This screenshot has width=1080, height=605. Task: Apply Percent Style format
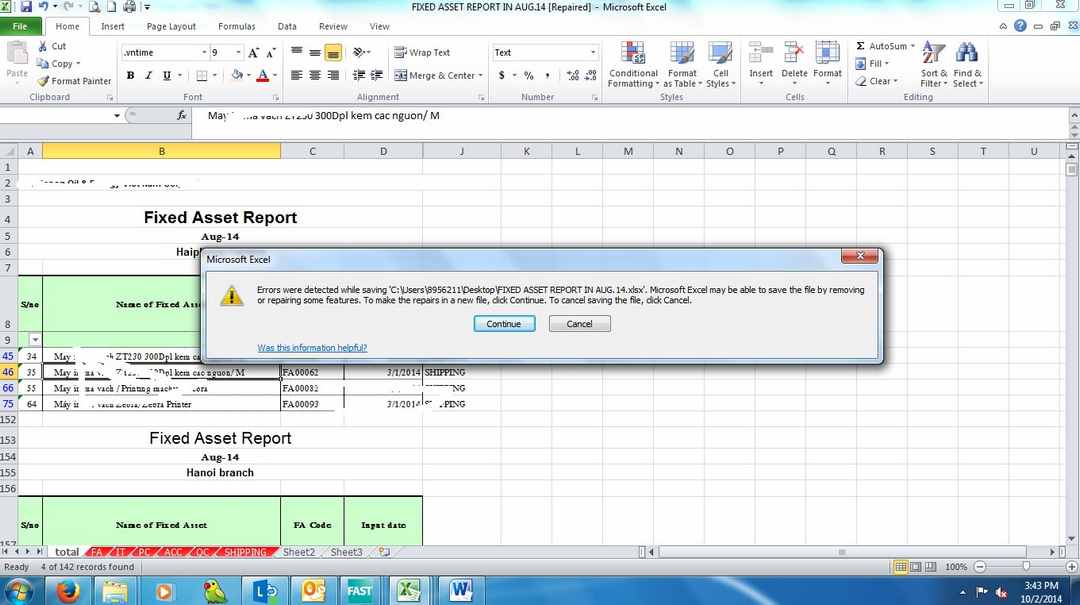[x=528, y=75]
